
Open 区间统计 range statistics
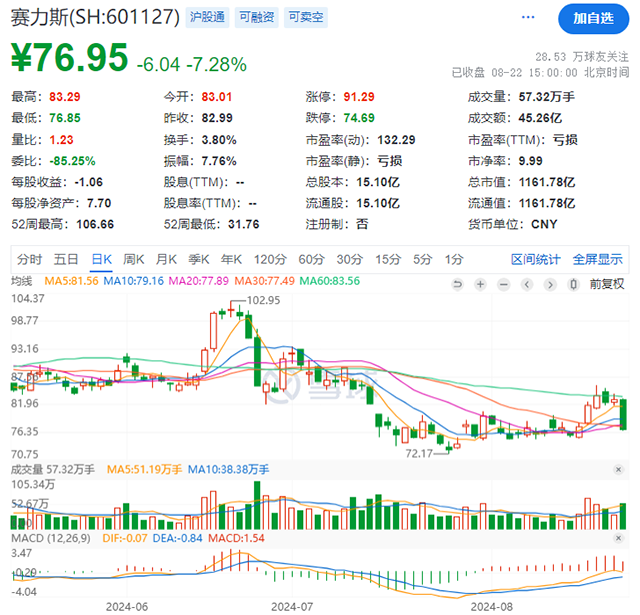click(536, 259)
